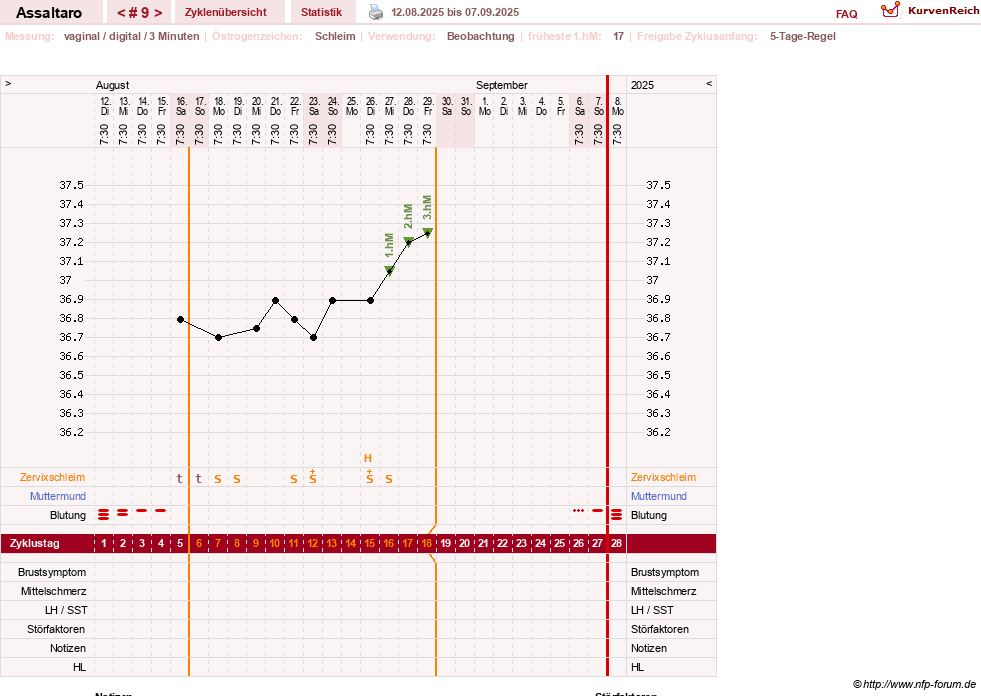Click the Zervixschleim label on left

point(53,477)
